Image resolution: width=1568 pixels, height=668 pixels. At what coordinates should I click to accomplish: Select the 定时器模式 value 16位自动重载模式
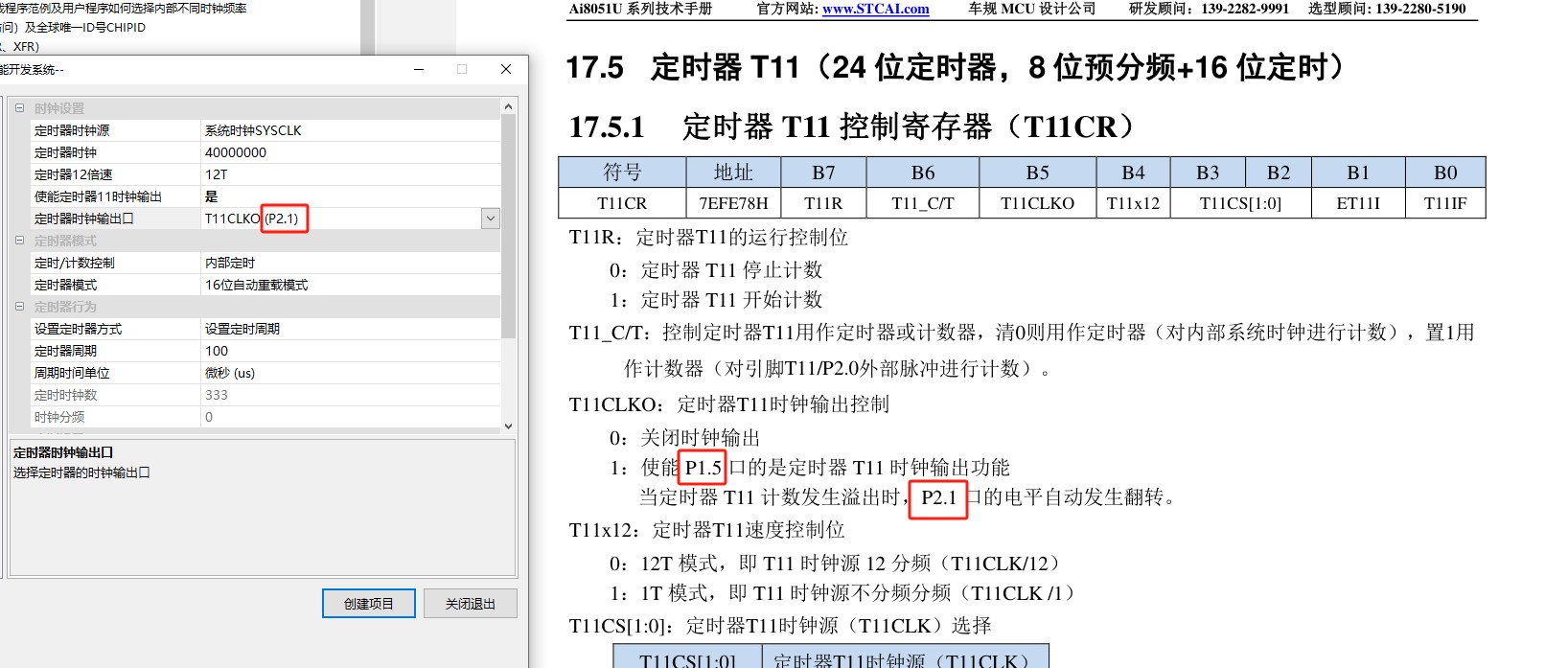coord(350,285)
